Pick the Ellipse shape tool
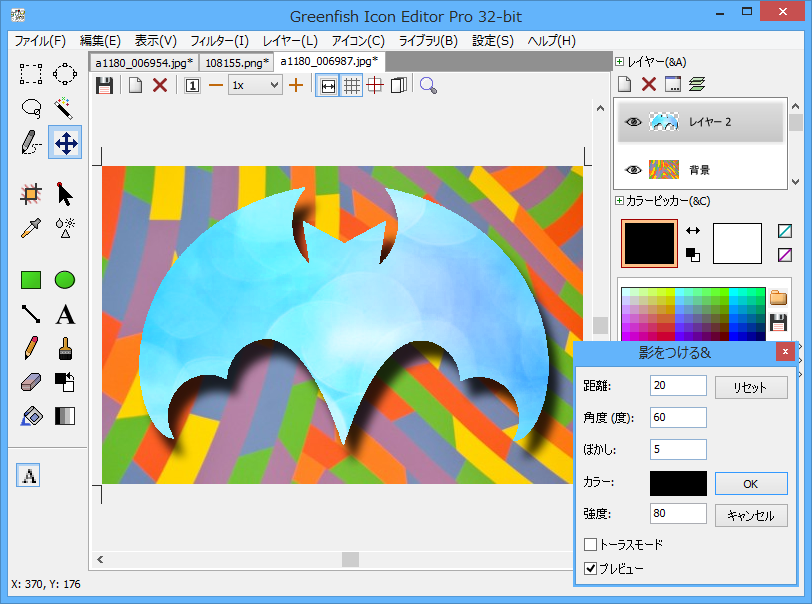The width and height of the screenshot is (812, 604). (65, 280)
